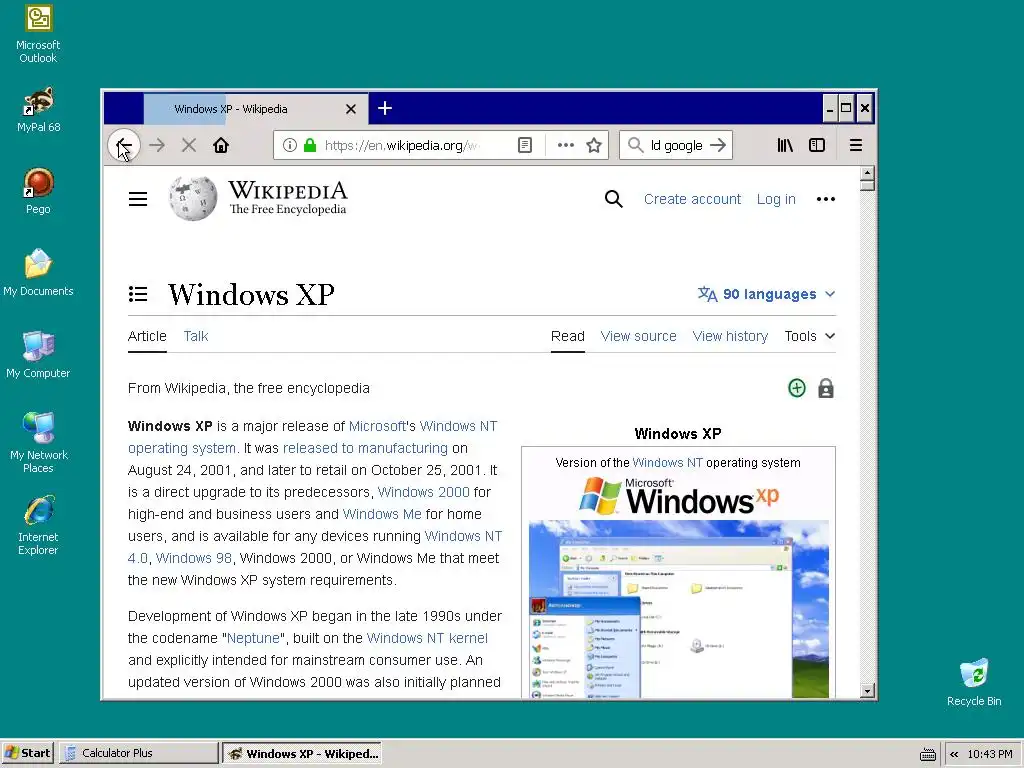Open the browser hamburger application menu

(x=856, y=145)
